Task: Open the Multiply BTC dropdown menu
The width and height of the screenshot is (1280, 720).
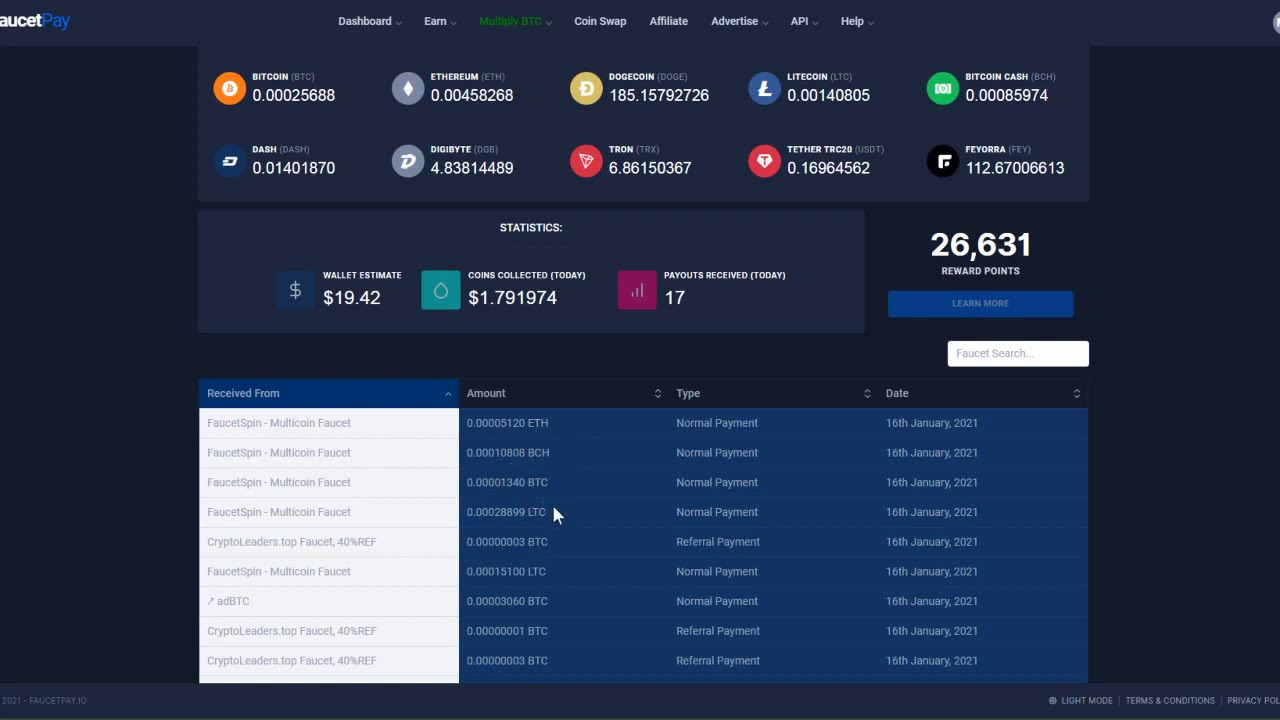Action: (515, 21)
